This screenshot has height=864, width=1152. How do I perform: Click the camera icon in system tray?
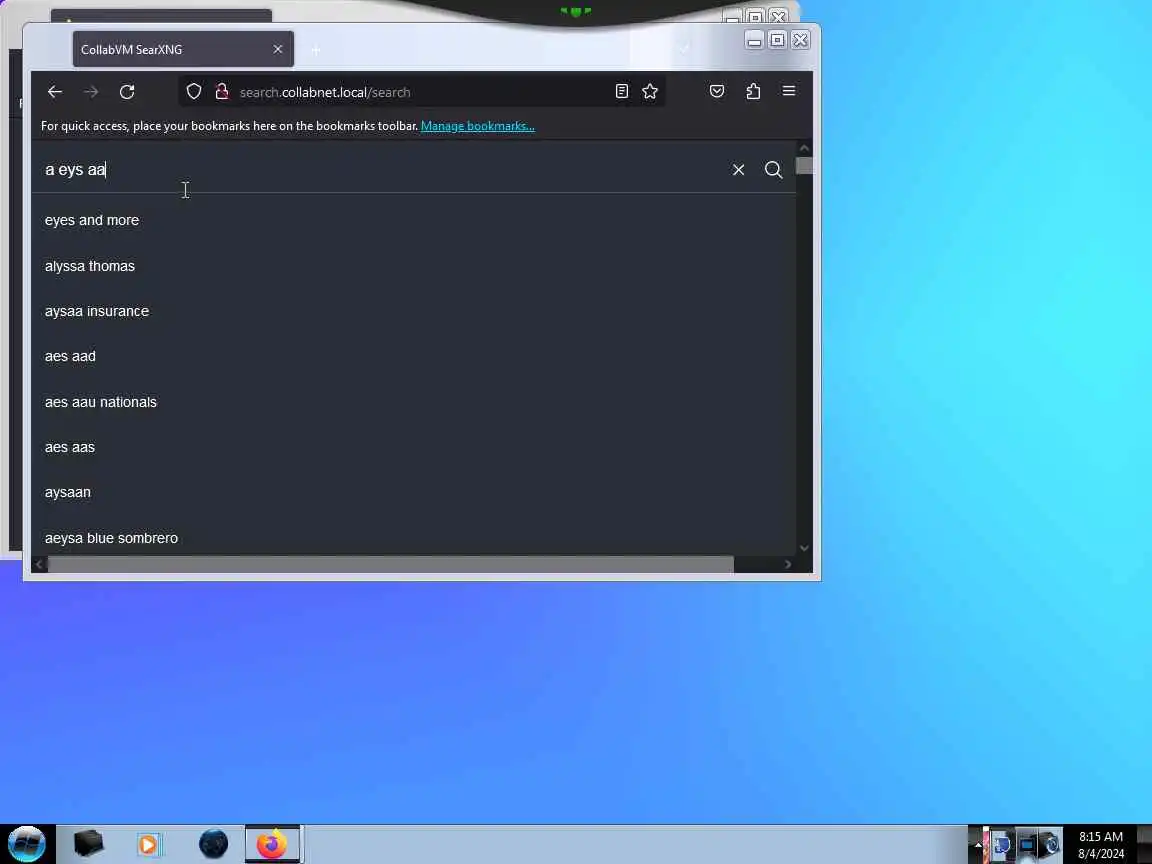(x=1051, y=844)
